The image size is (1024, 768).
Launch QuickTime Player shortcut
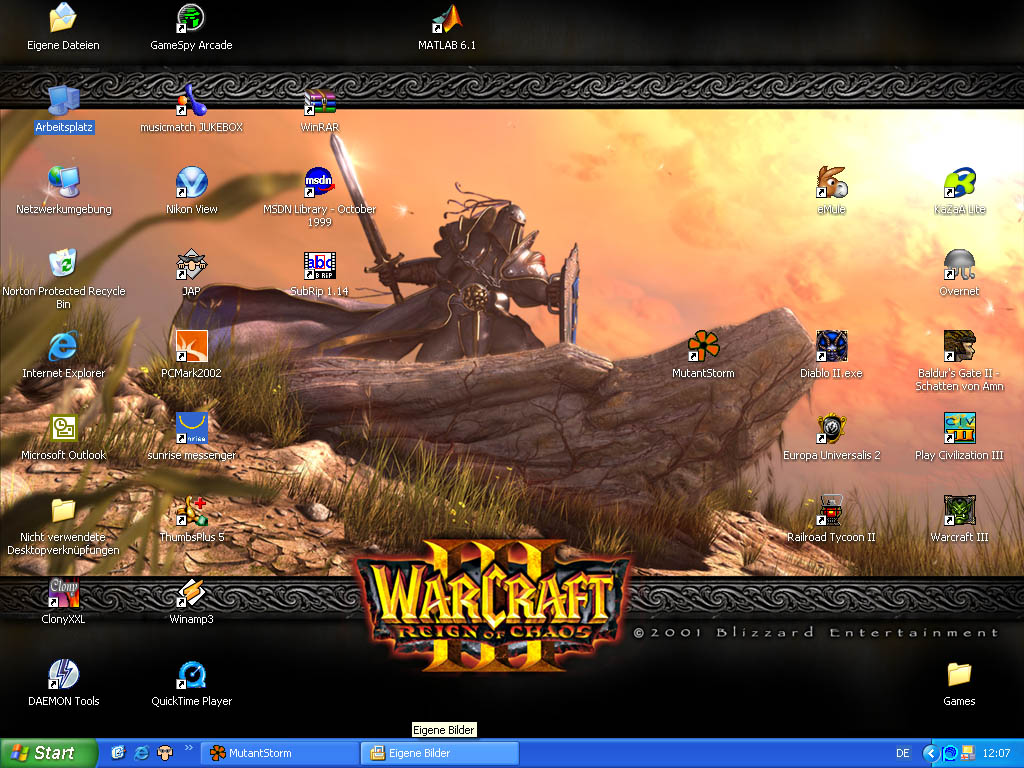point(191,675)
